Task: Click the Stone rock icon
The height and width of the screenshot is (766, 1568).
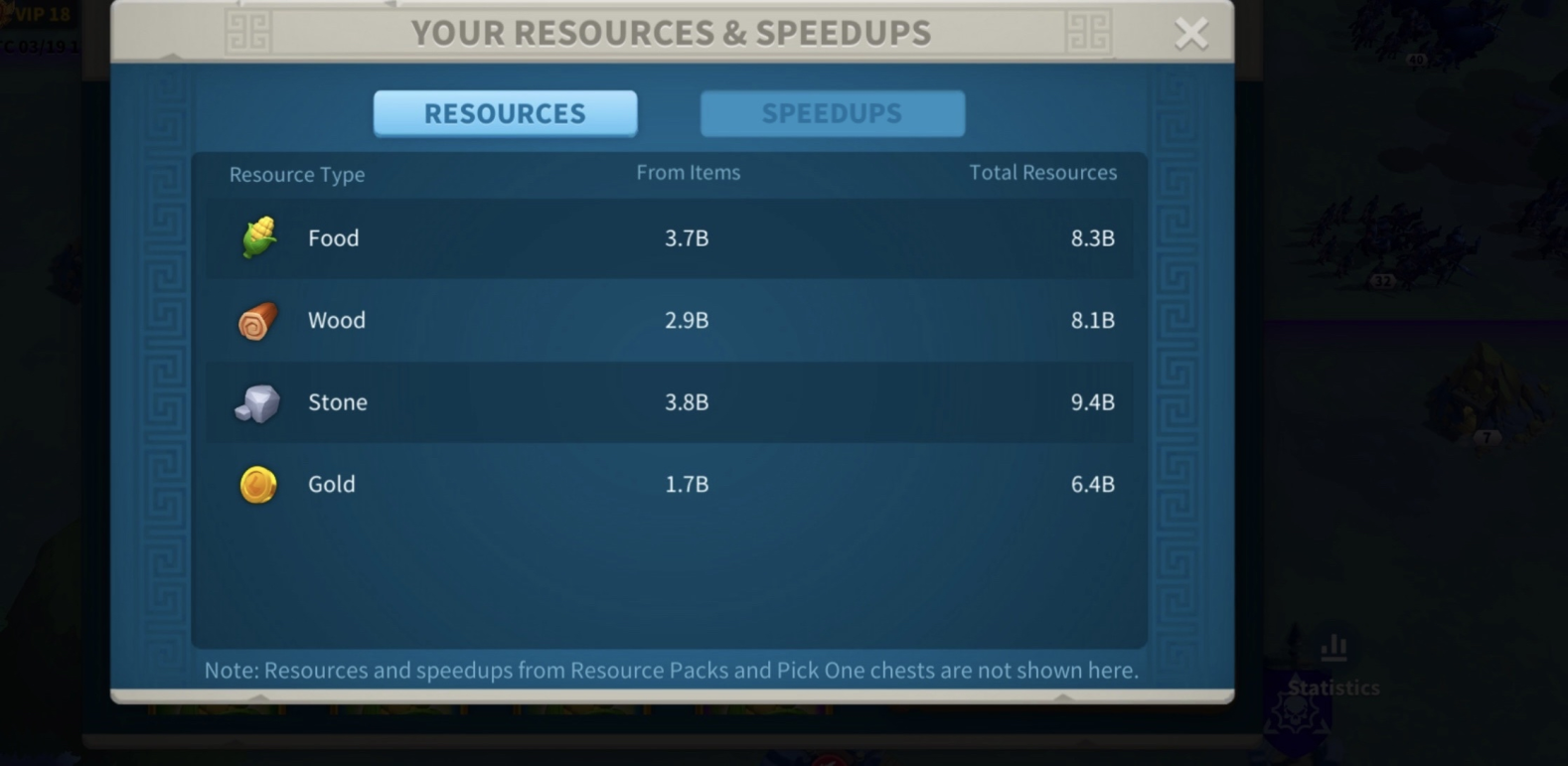Action: tap(257, 403)
